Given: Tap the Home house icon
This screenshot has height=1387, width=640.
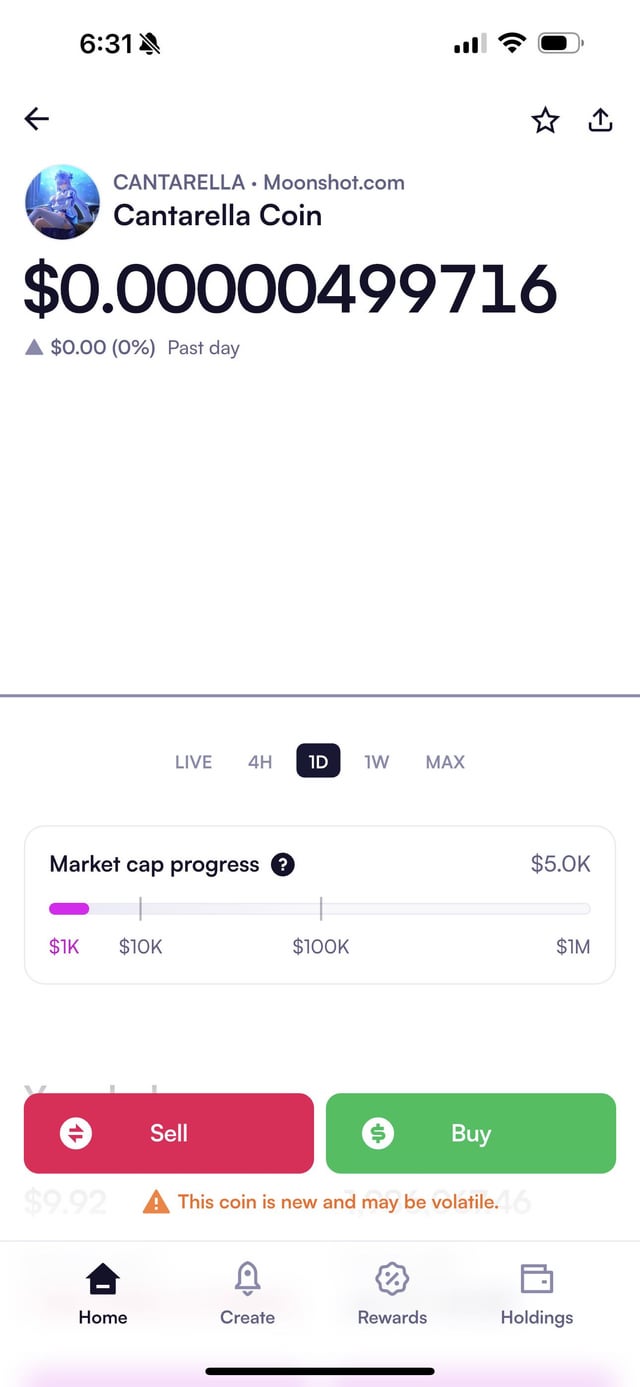Looking at the screenshot, I should (103, 1278).
